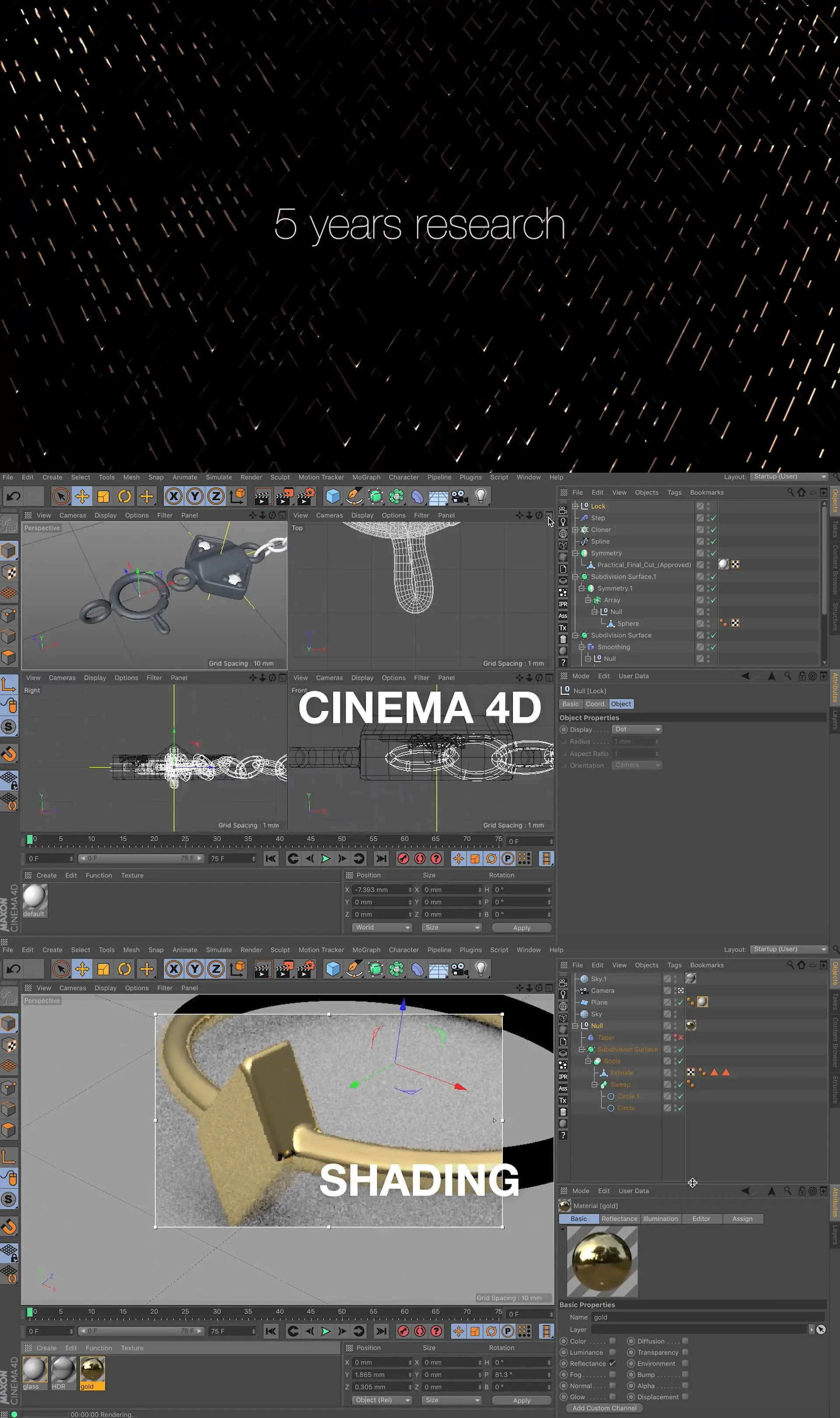Toggle Z-axis lock in chain scene window
This screenshot has width=840, height=1418.
[216, 496]
